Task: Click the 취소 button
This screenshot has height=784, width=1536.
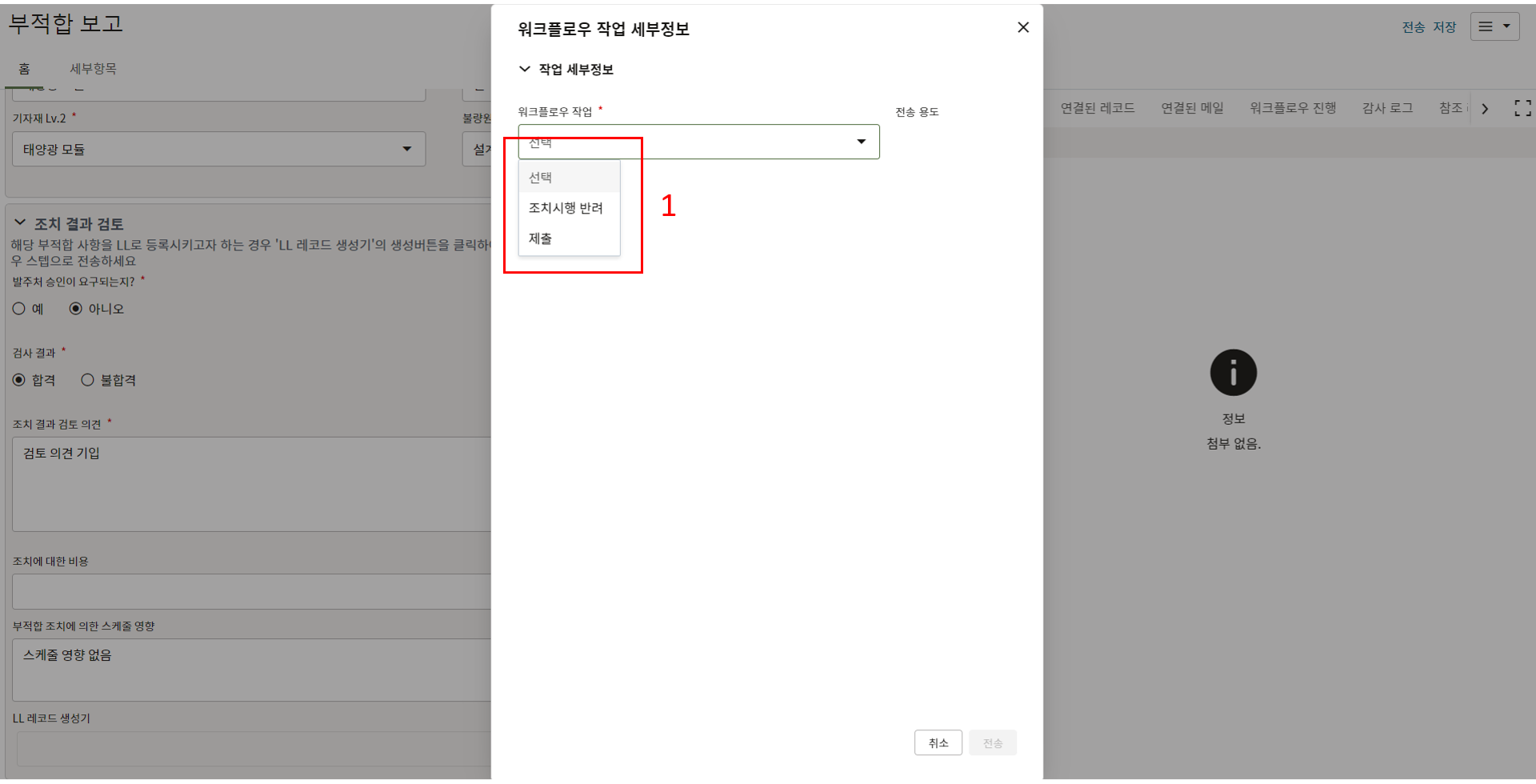Action: pos(938,743)
